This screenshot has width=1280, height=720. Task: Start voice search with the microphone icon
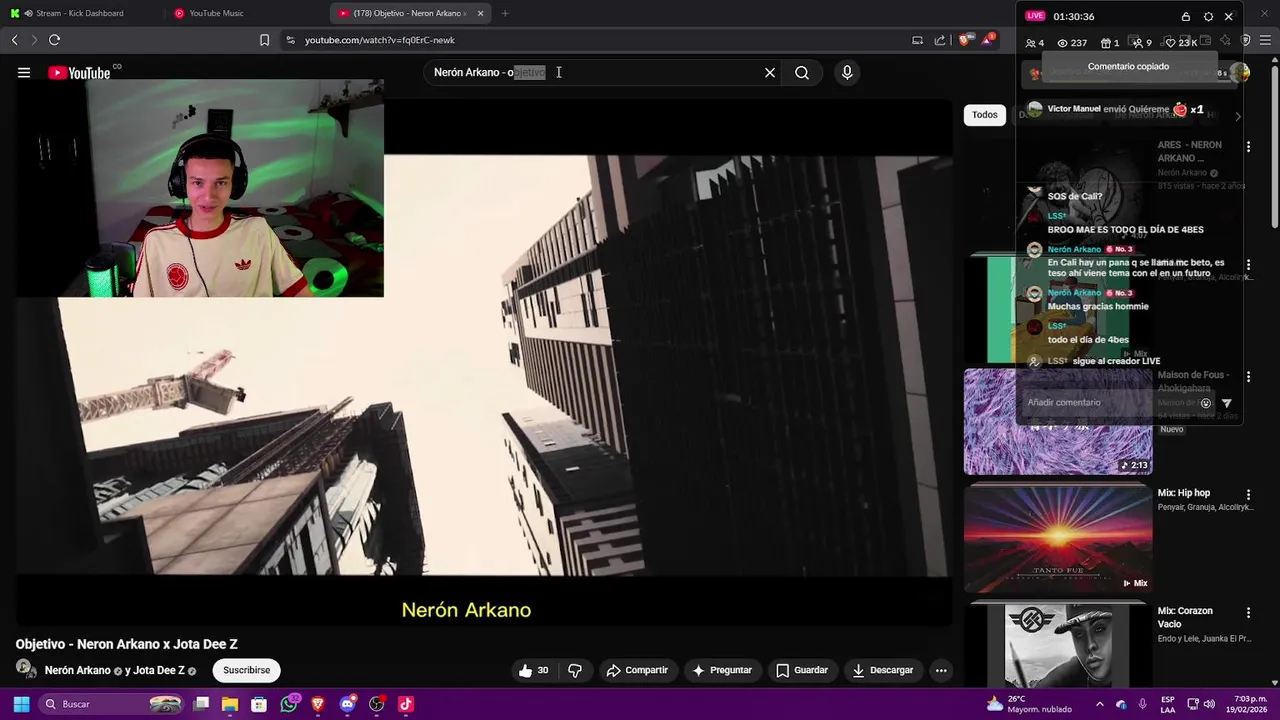click(847, 72)
